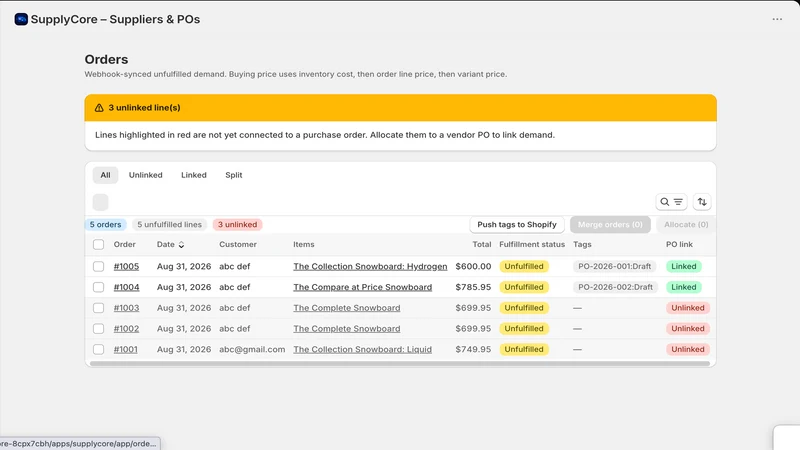
Task: Click the Unfulfilled status of order #1001
Action: pos(524,349)
